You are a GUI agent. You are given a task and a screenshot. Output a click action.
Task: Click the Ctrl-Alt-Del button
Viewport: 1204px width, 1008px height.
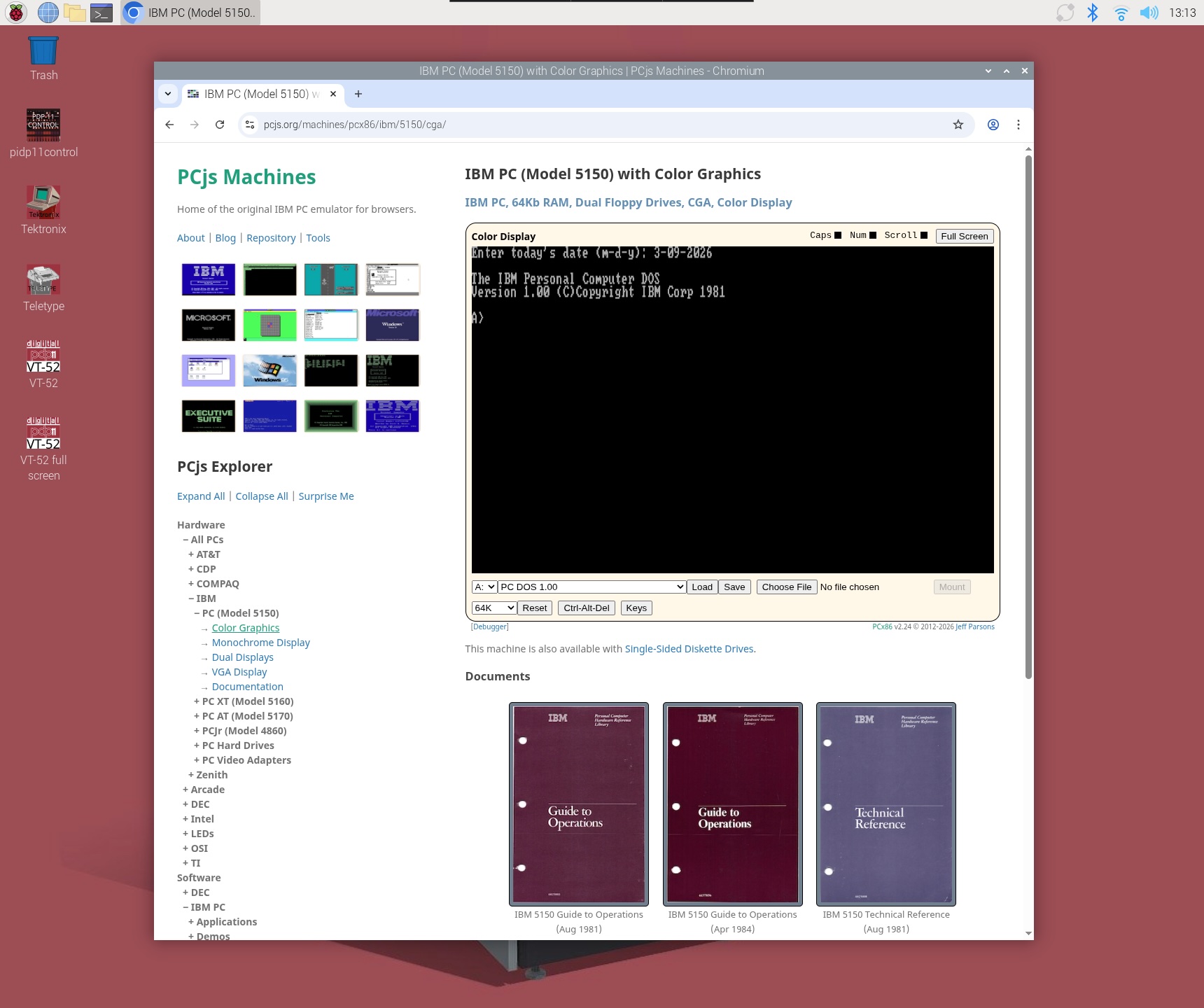click(587, 608)
